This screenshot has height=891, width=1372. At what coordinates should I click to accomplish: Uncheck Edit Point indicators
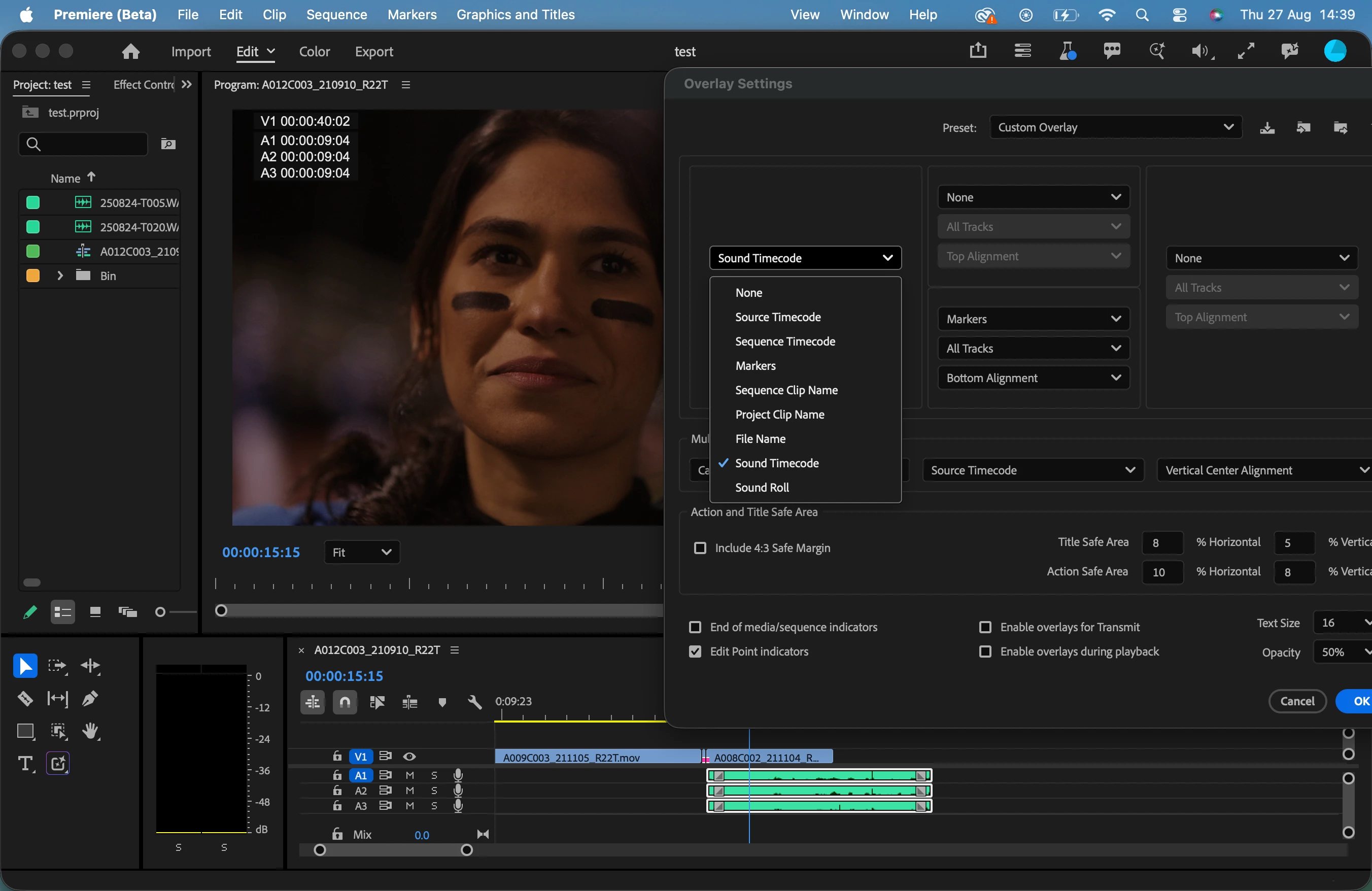695,651
